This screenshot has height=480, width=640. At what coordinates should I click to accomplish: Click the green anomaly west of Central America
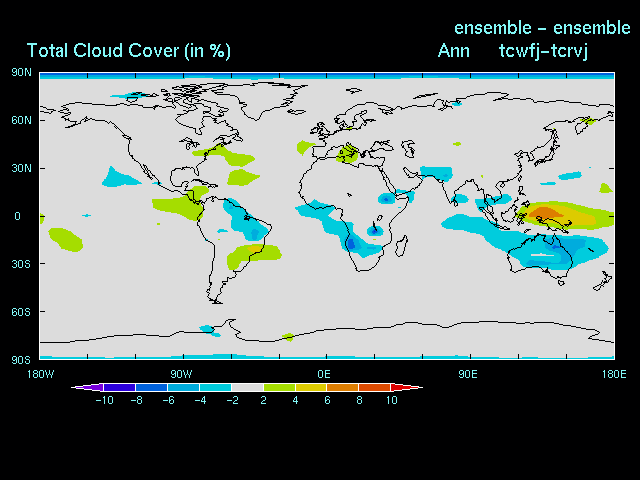click(178, 207)
